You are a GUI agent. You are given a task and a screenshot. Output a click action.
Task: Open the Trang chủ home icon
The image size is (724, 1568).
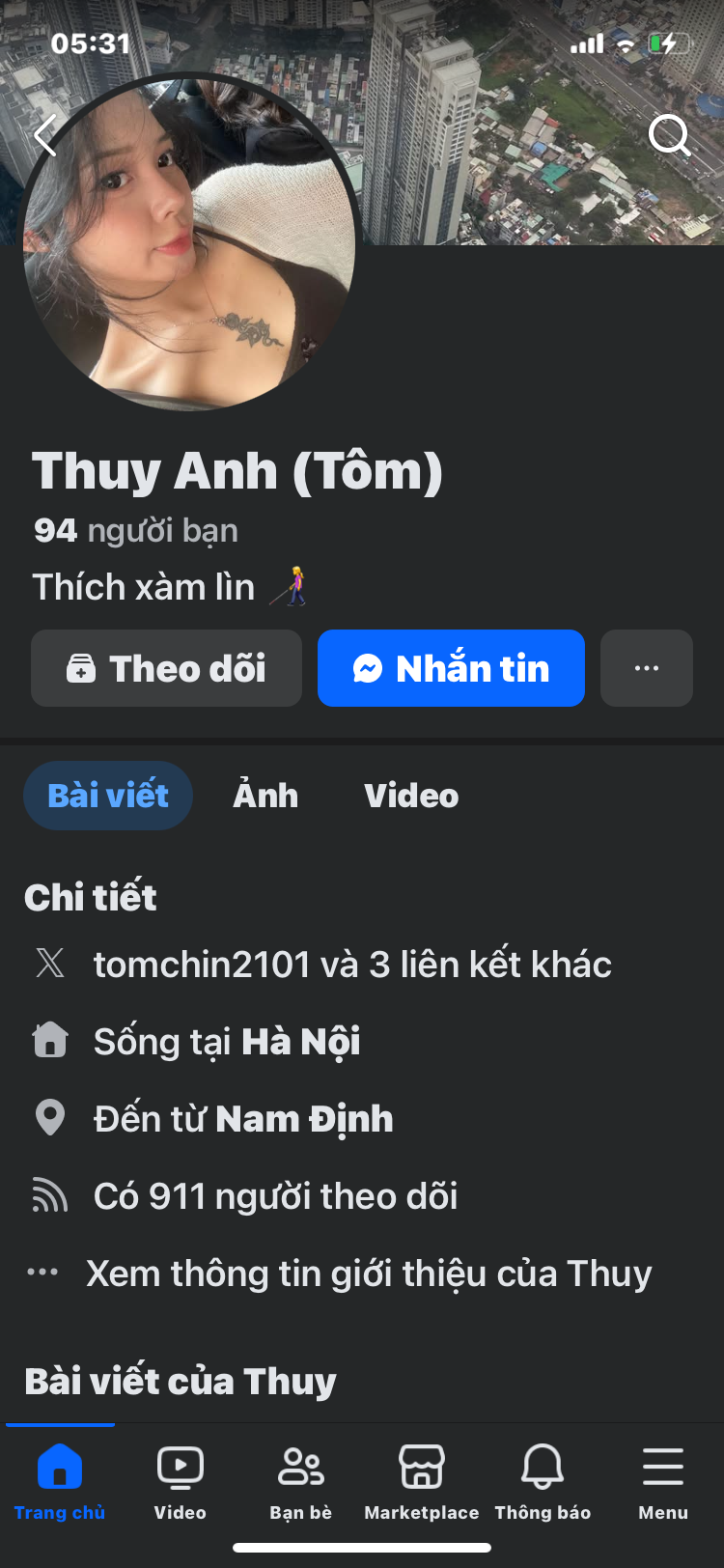(60, 1467)
